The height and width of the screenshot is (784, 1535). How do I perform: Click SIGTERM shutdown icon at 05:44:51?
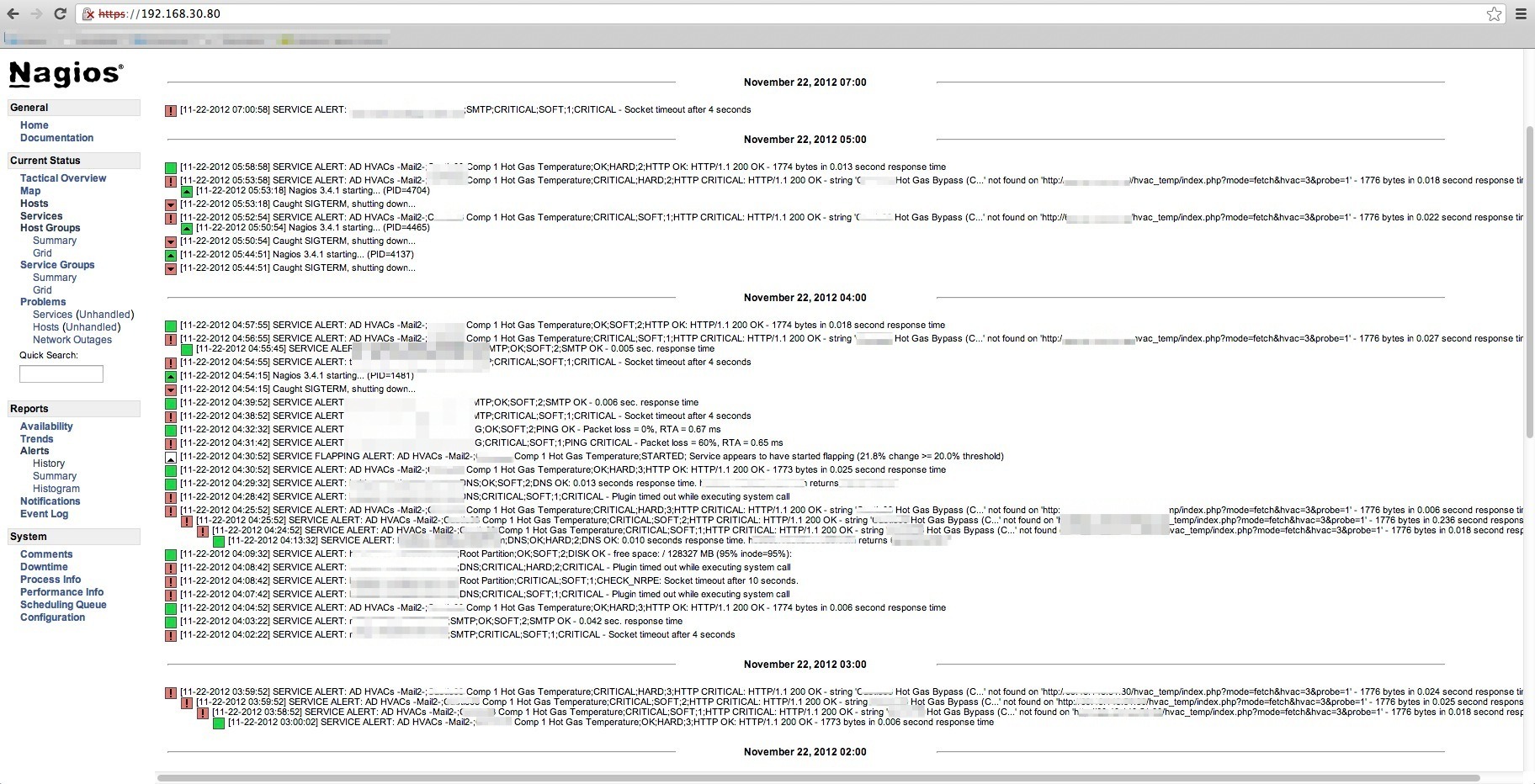171,268
